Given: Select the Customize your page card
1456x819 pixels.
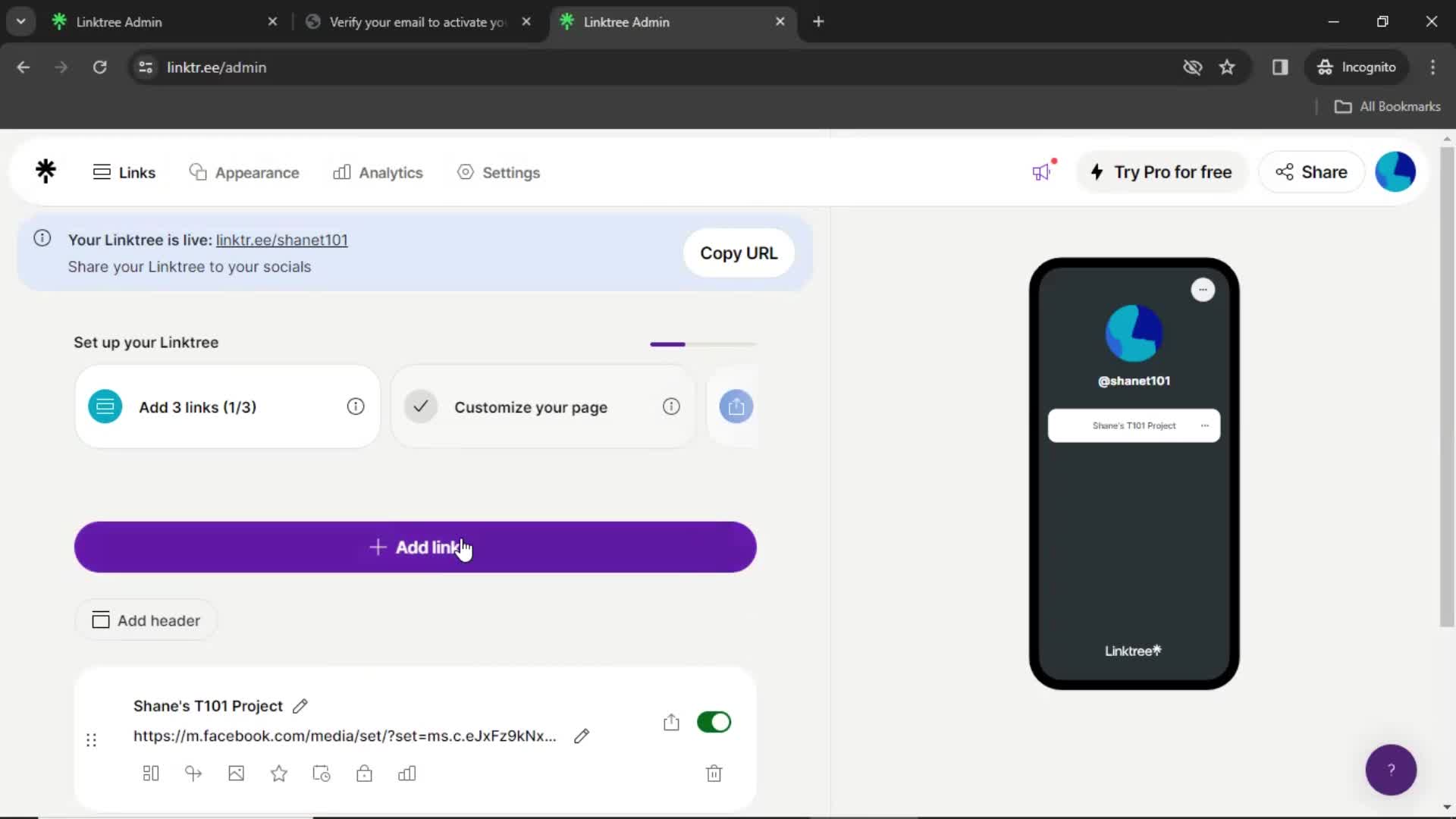Looking at the screenshot, I should [543, 406].
